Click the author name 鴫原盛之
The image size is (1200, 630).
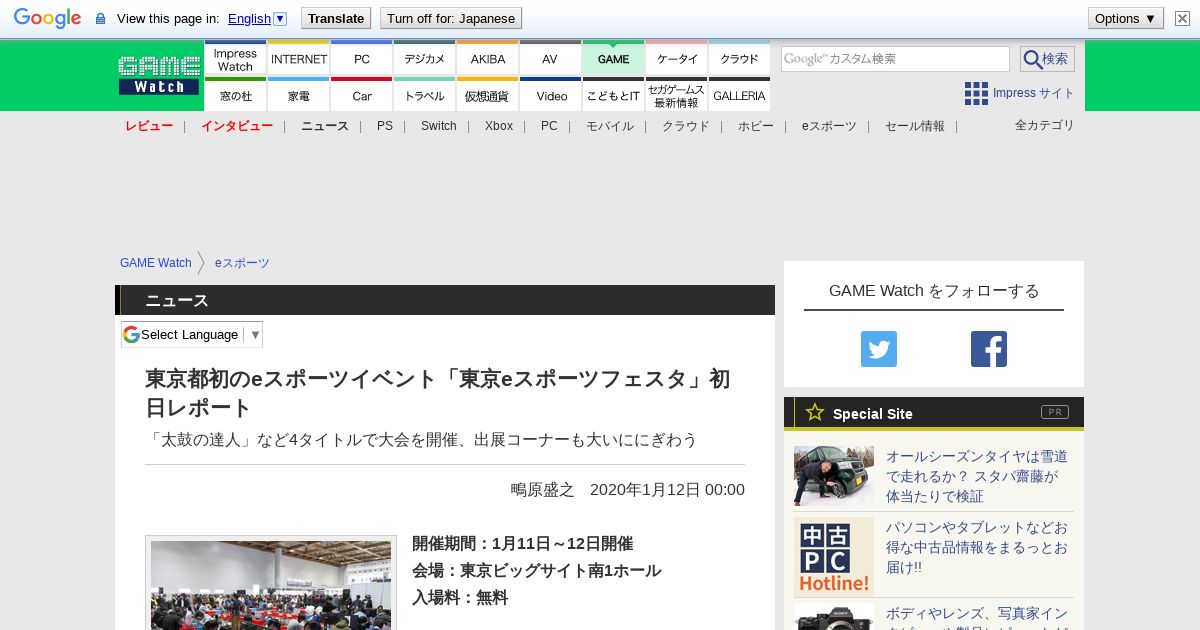click(x=543, y=490)
